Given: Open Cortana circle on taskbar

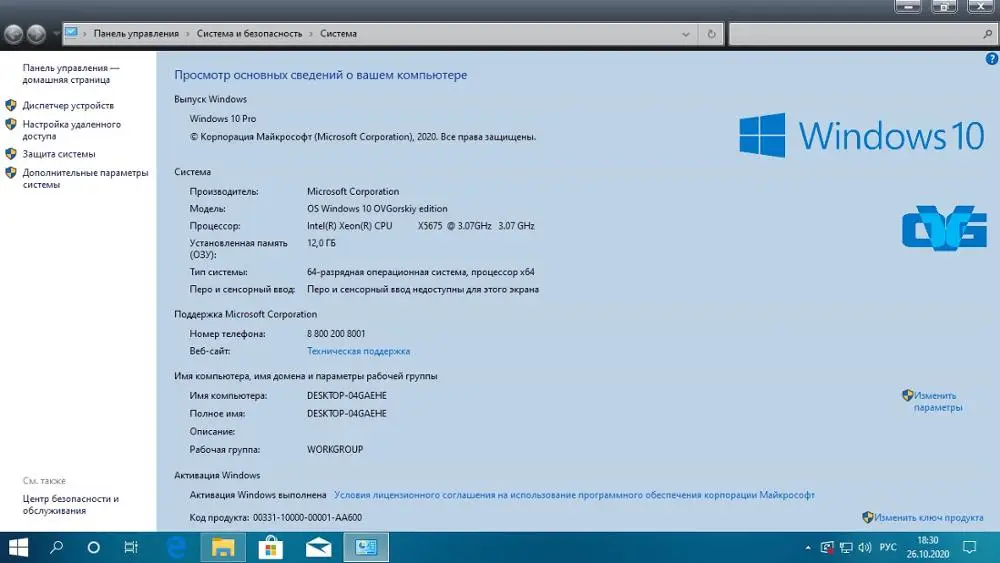Looking at the screenshot, I should pos(93,547).
